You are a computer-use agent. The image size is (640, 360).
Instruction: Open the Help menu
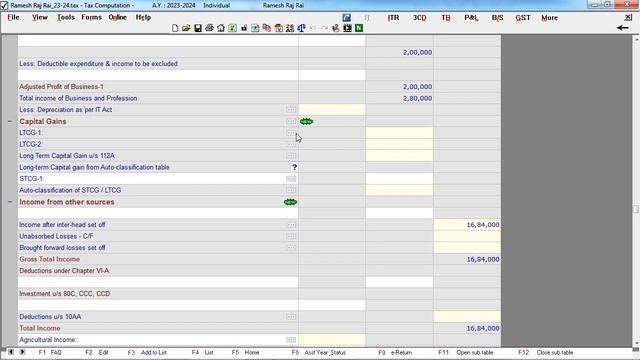coord(143,17)
